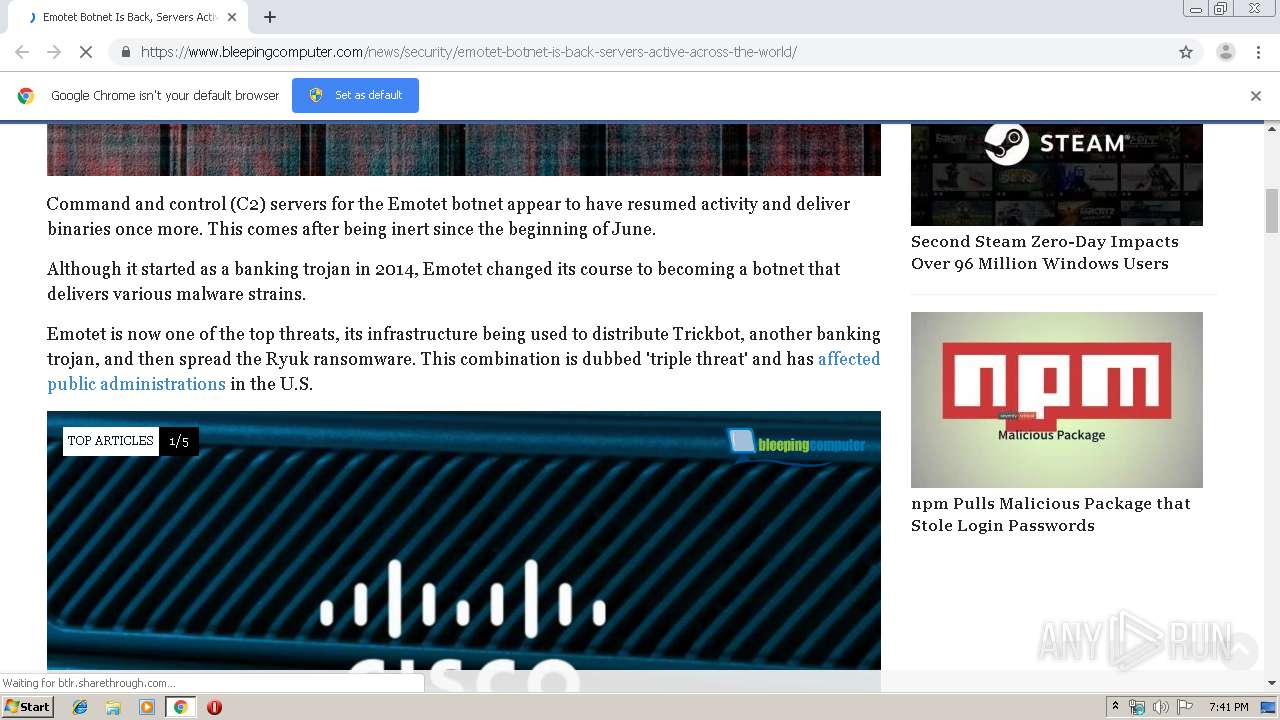Close the Emotet Botnet tab
This screenshot has height=720, width=1280.
pyautogui.click(x=232, y=17)
